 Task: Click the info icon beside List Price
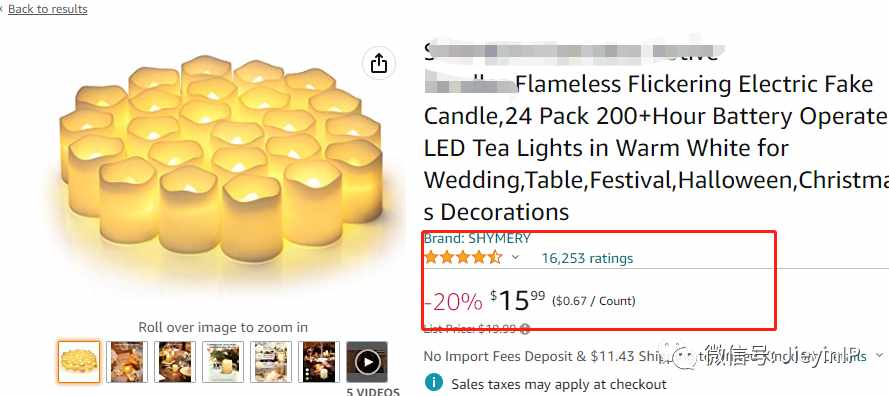click(525, 328)
